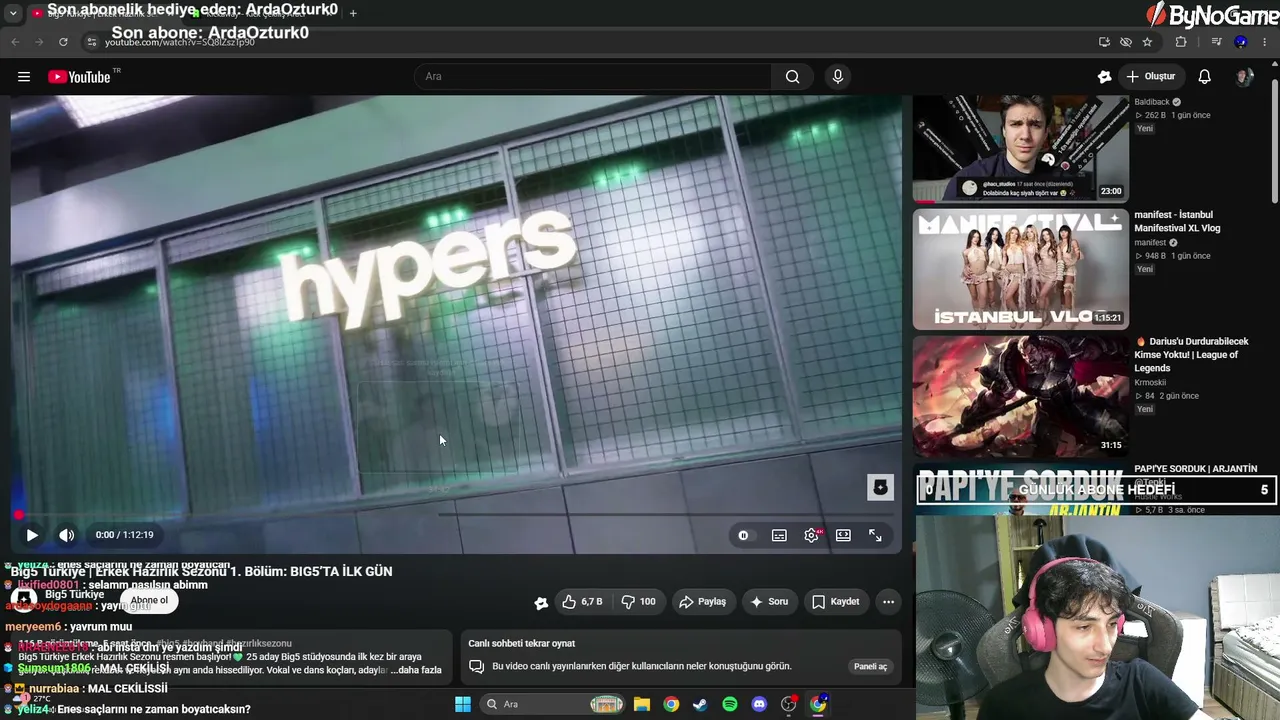Open Darius'u Durdurabilecek Kimse Yoktu title

coord(1191,355)
